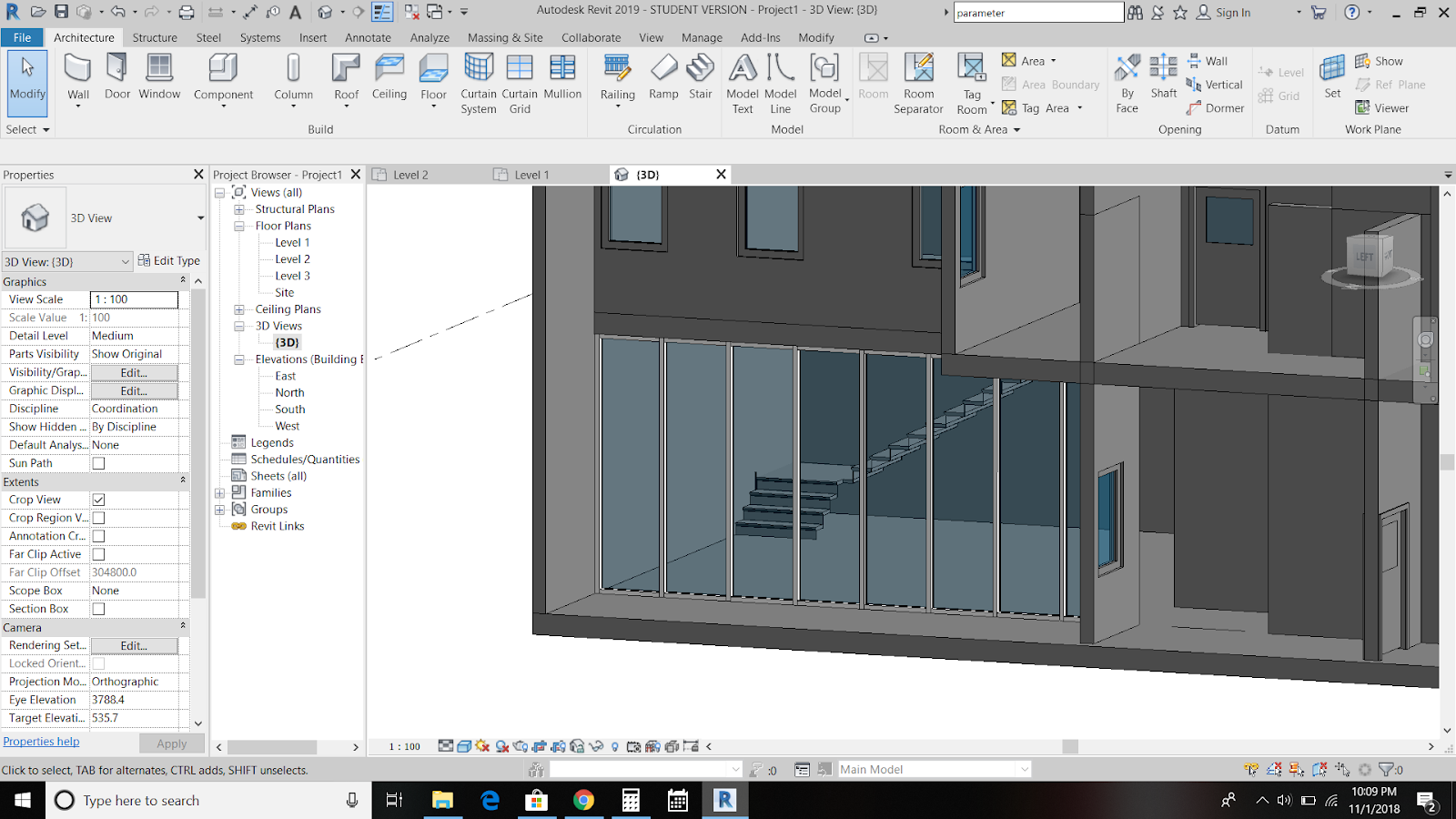
Task: Toggle Temporary Hide/Isolate glasses icon
Action: (x=595, y=745)
